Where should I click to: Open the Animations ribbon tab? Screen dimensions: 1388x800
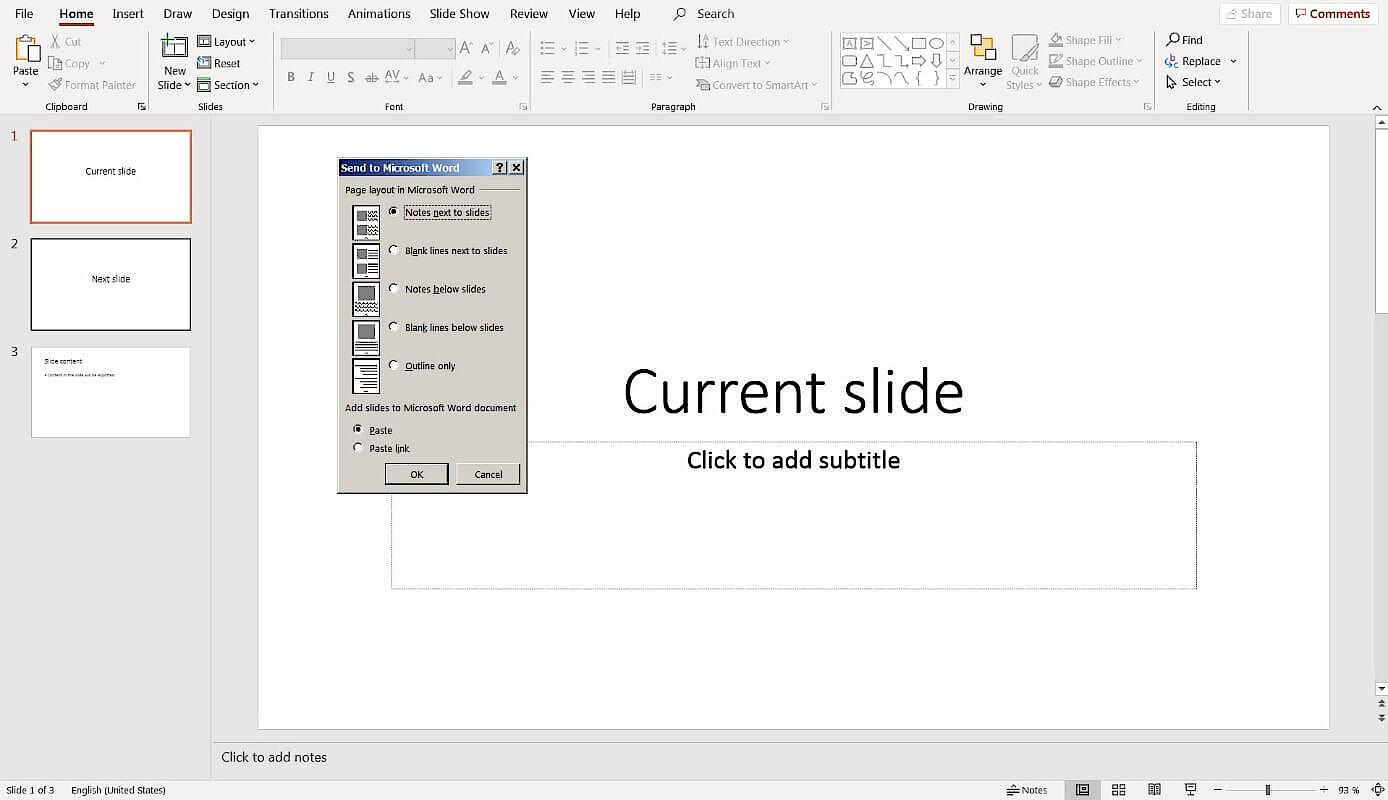[x=378, y=13]
